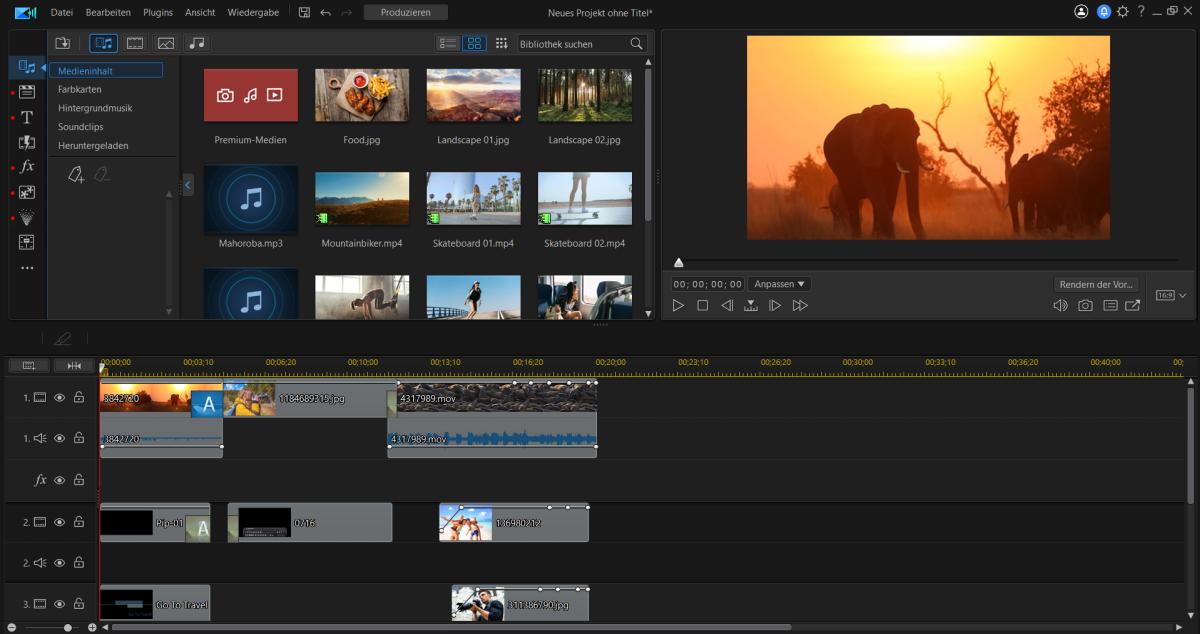Open the Effects room fx icon
Viewport: 1200px width, 634px height.
click(27, 167)
